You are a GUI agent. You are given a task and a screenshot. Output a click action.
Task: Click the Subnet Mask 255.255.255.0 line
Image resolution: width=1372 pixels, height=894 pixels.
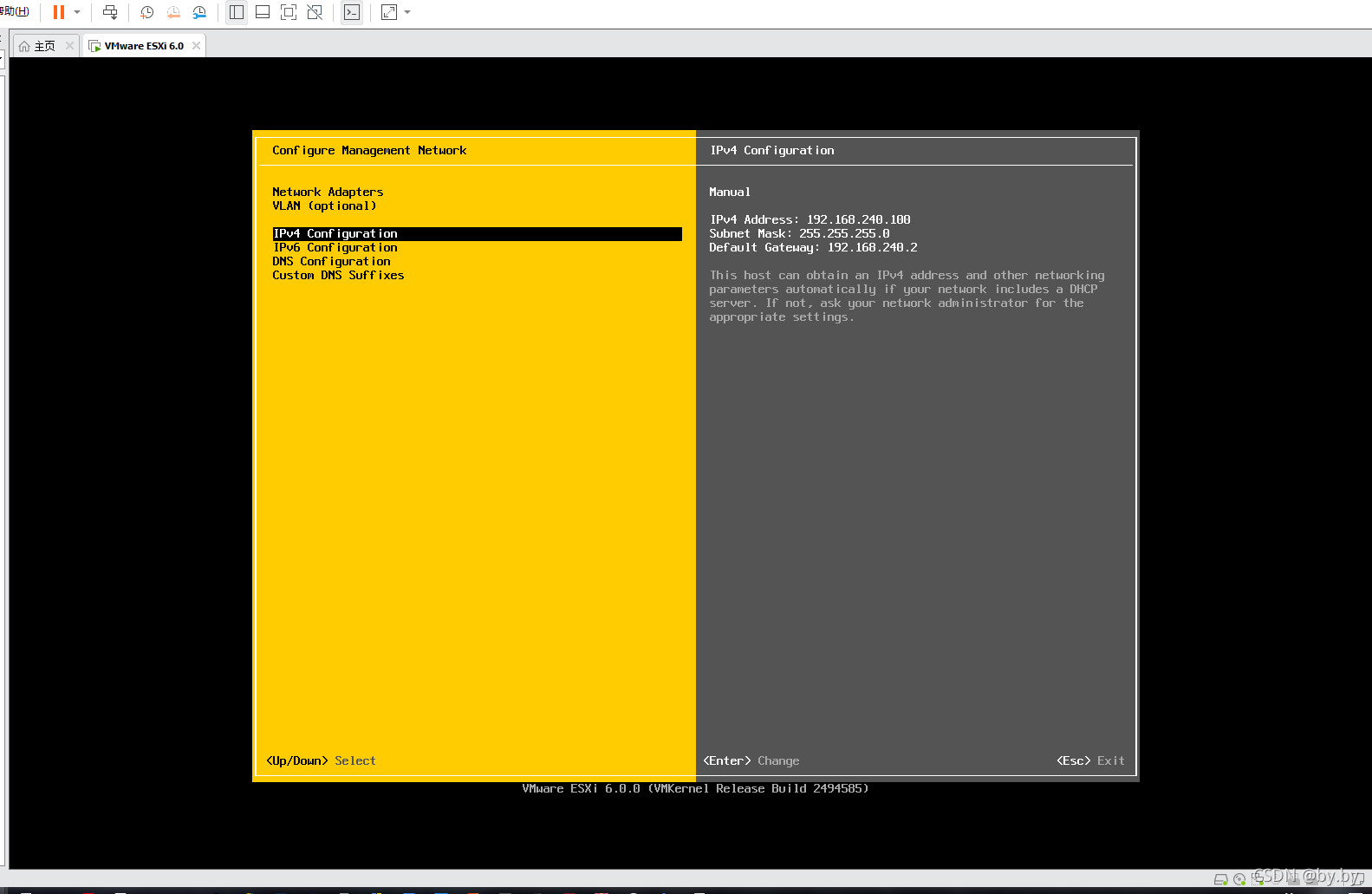coord(799,233)
